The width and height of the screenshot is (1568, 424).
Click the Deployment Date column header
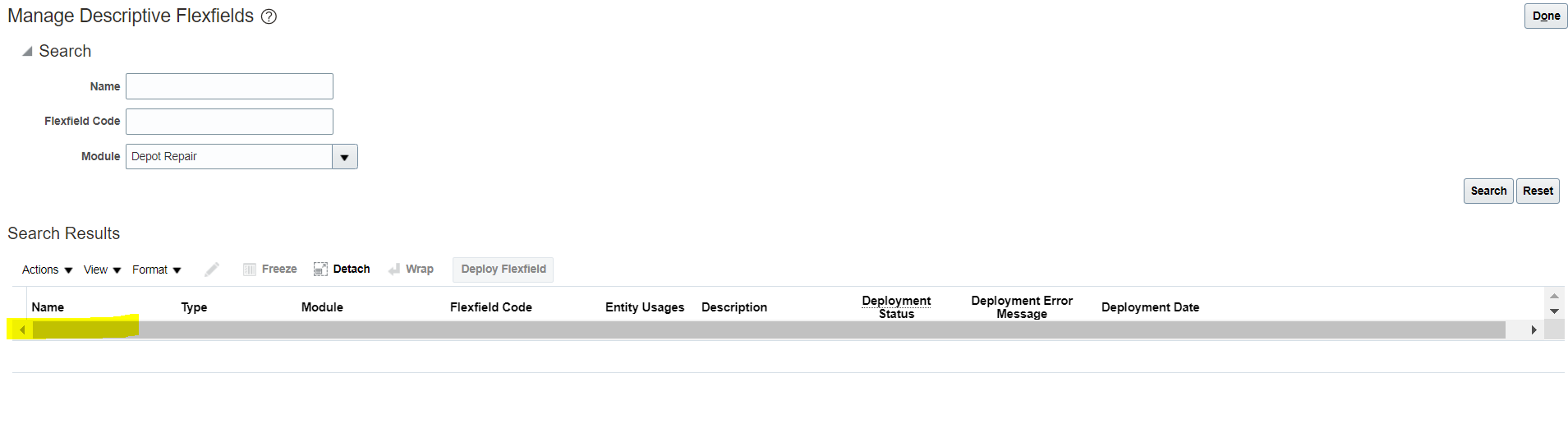click(x=1150, y=307)
